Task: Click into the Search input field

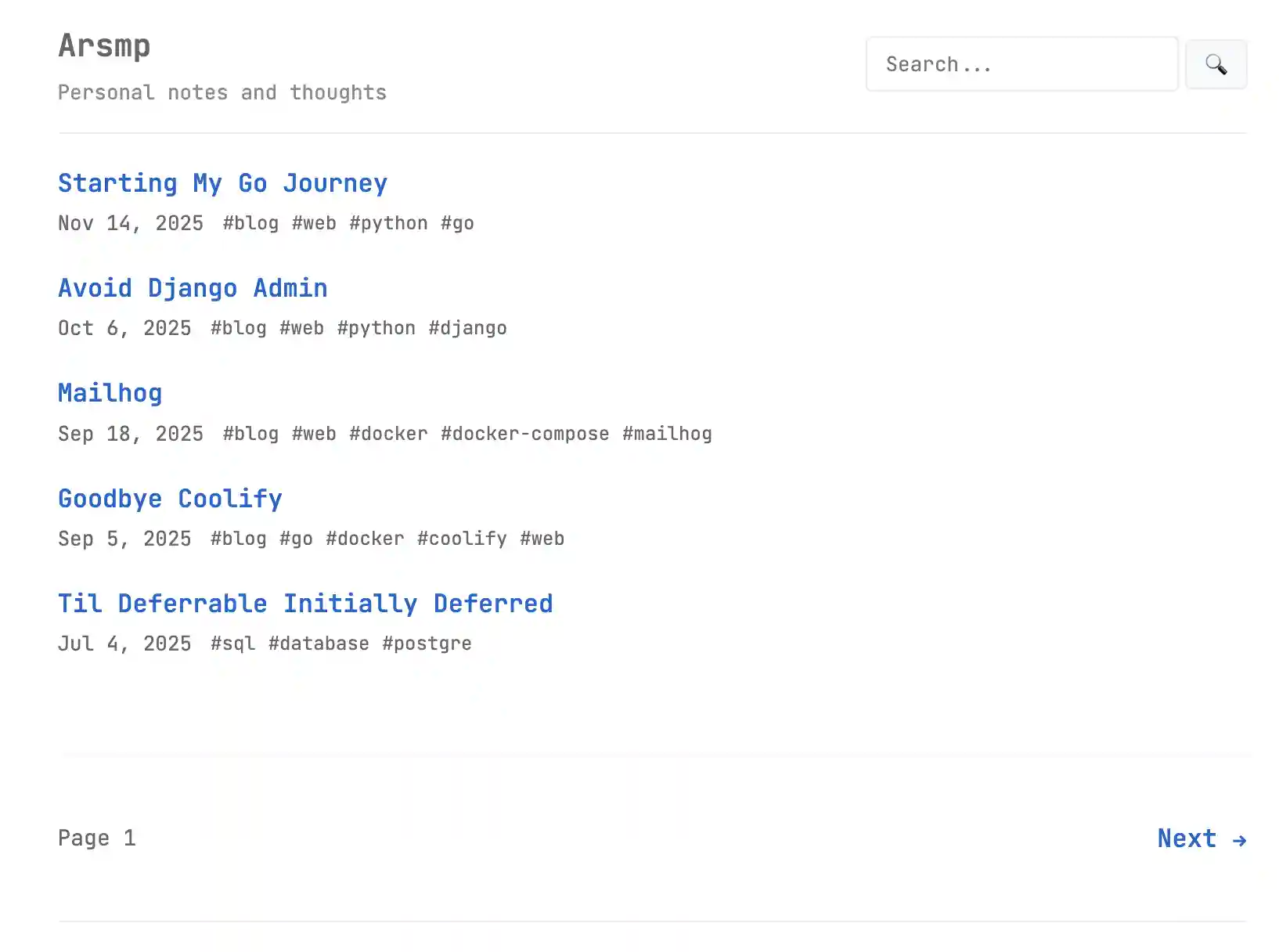Action: click(1021, 64)
